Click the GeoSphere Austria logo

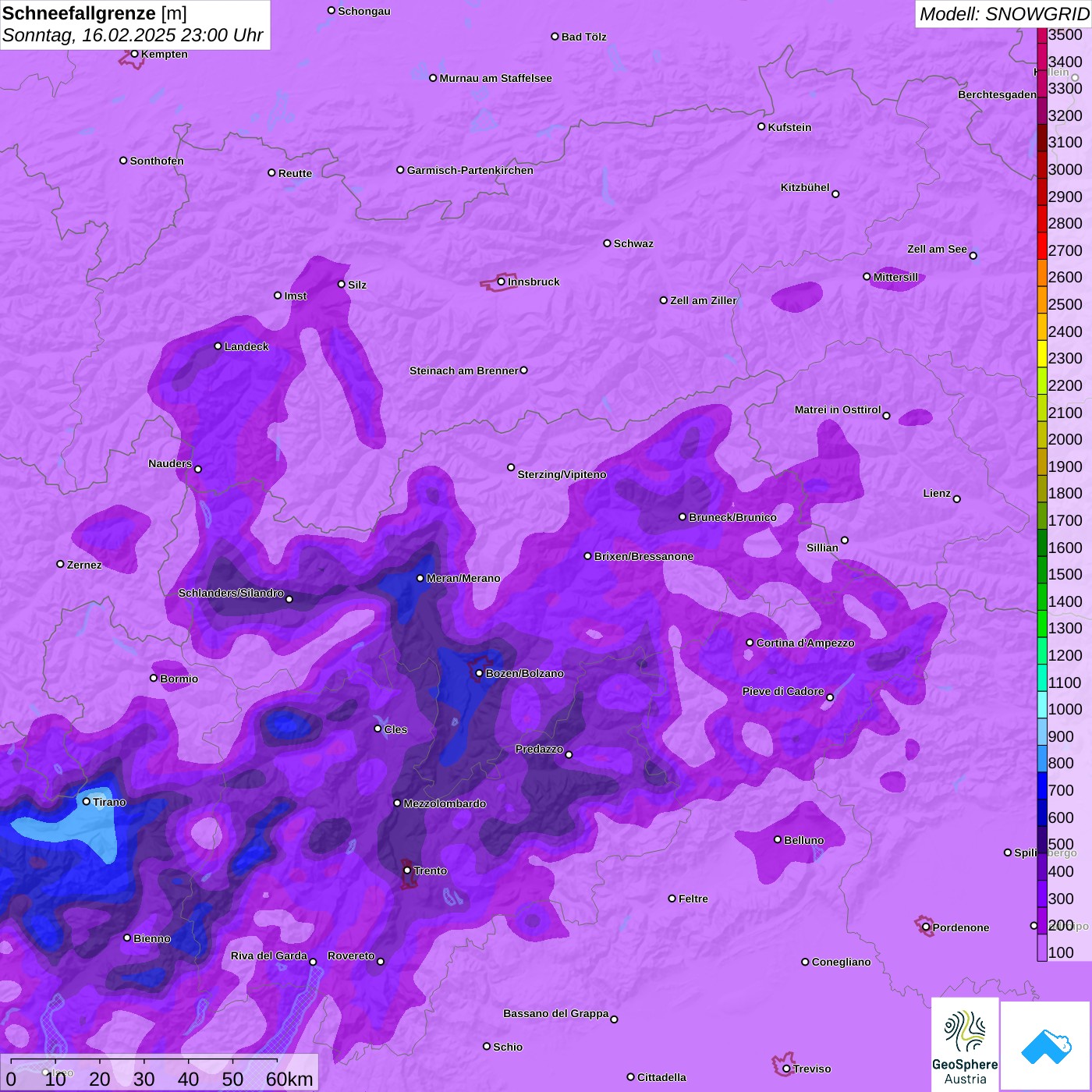[965, 1044]
